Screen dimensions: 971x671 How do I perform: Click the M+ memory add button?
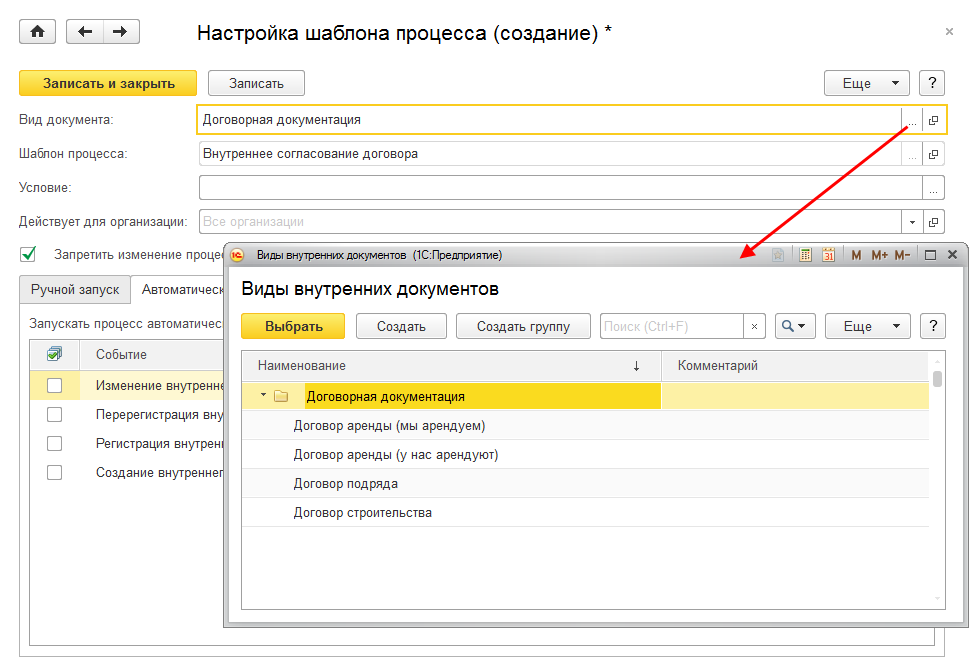[879, 255]
